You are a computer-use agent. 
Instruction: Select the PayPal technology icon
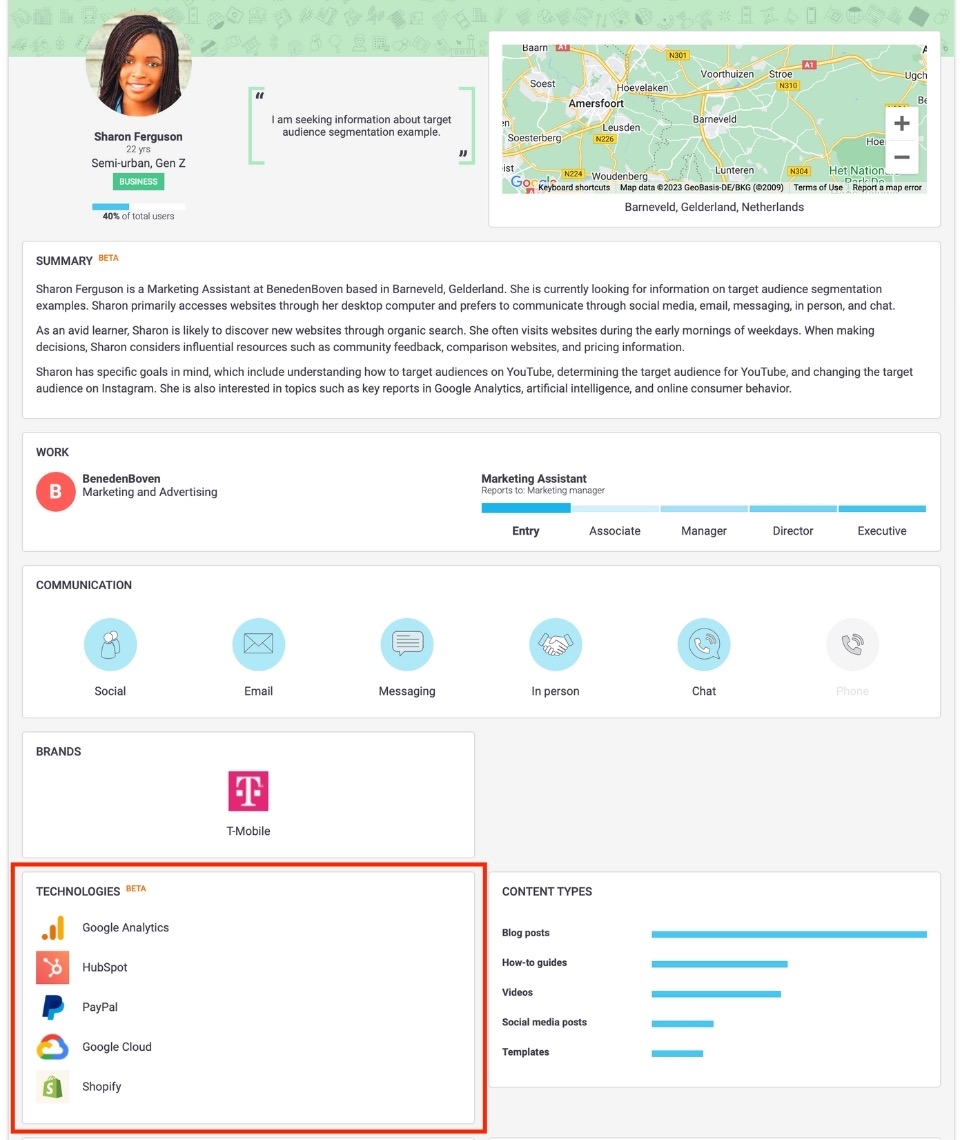tap(52, 1007)
